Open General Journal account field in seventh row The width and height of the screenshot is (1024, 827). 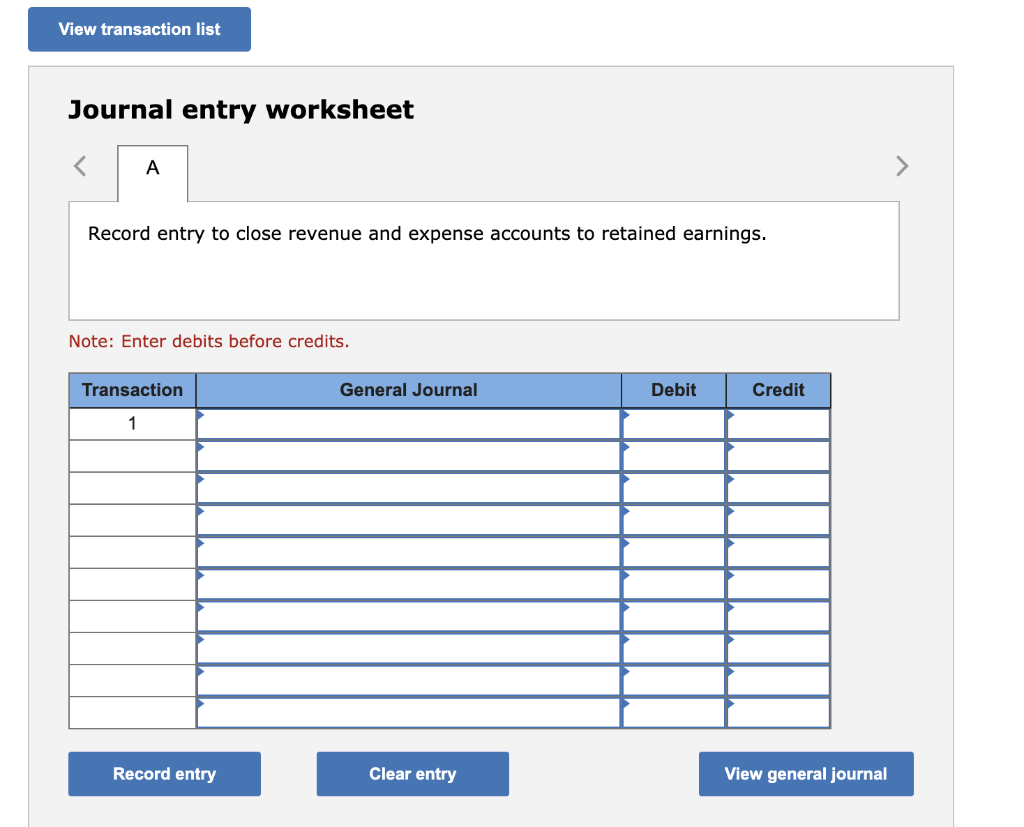[409, 616]
